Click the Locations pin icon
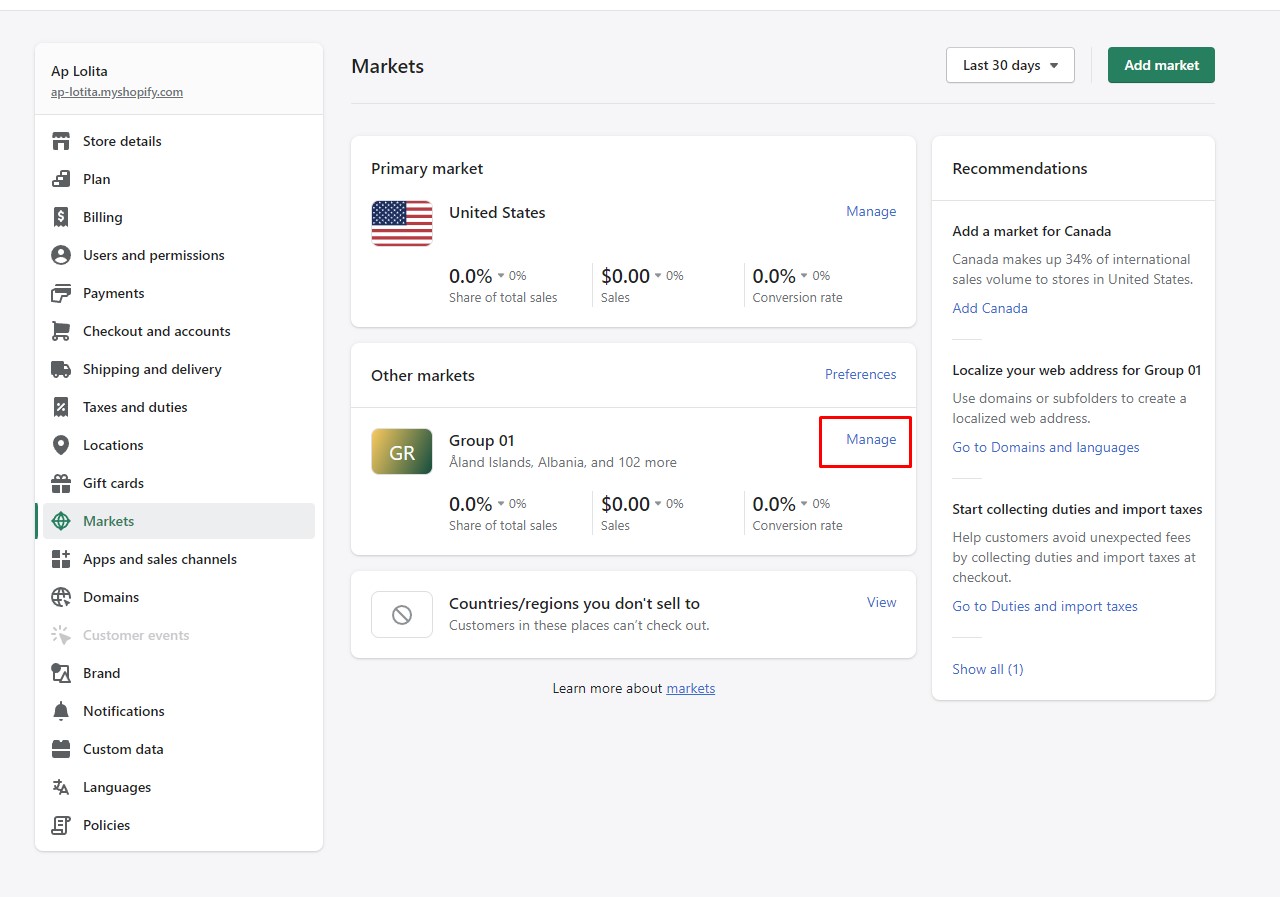This screenshot has width=1280, height=897. coord(61,445)
